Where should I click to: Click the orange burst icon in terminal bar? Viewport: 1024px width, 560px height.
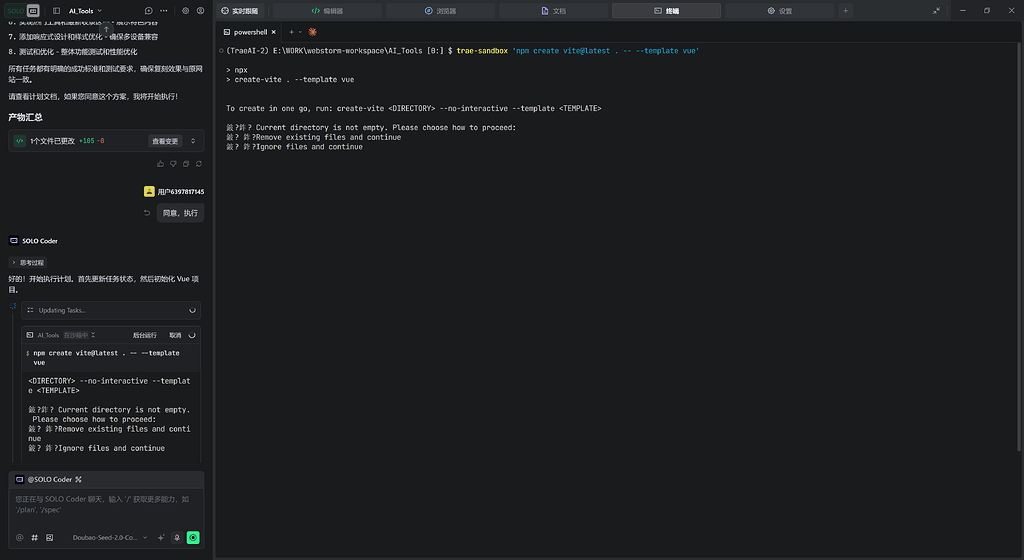point(313,32)
